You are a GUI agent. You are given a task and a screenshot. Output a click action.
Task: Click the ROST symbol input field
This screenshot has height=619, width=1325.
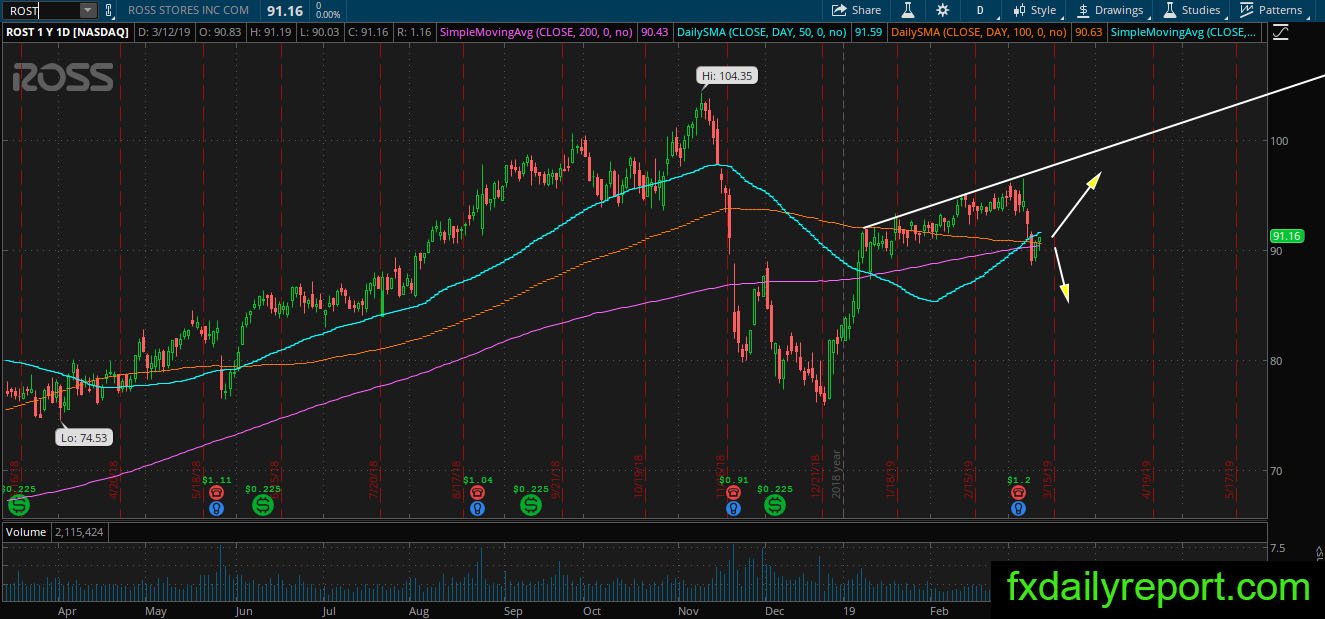pyautogui.click(x=42, y=10)
